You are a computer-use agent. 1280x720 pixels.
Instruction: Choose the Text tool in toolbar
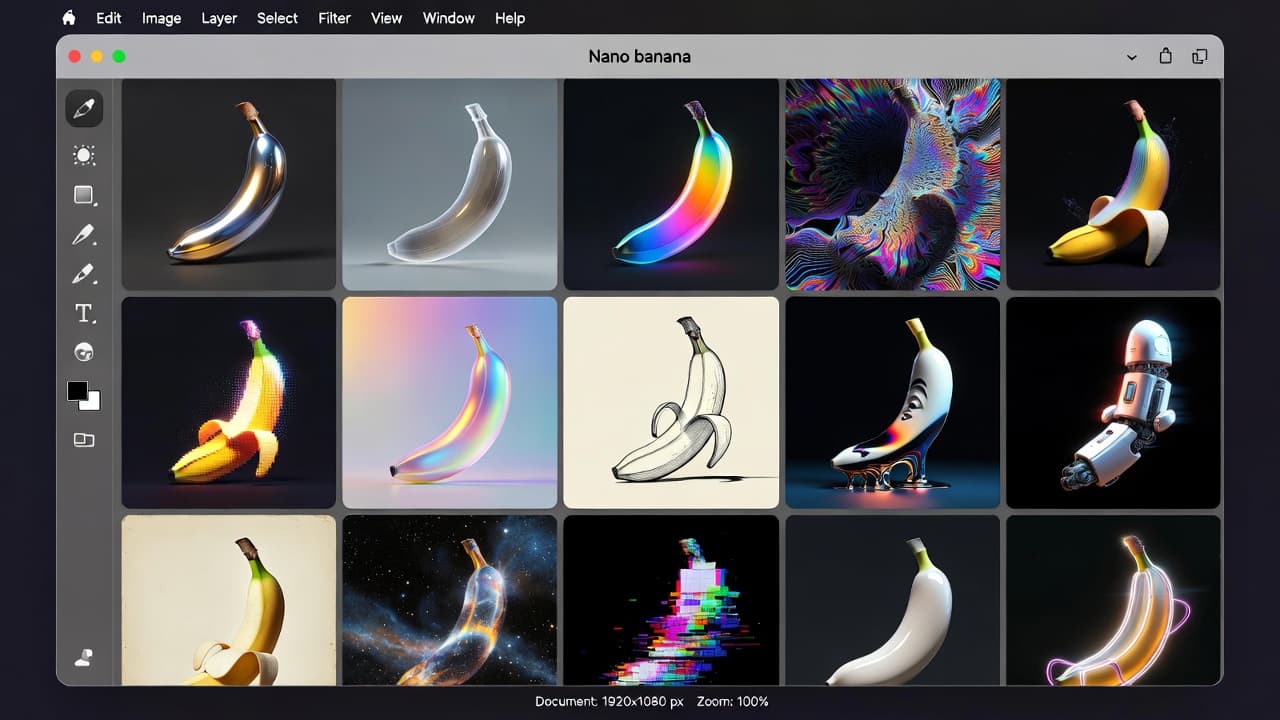click(x=84, y=314)
